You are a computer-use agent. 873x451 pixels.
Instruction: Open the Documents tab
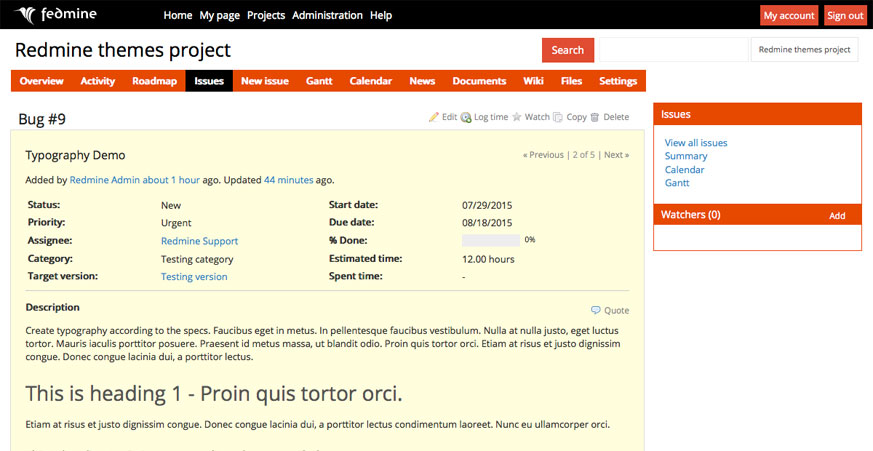479,81
